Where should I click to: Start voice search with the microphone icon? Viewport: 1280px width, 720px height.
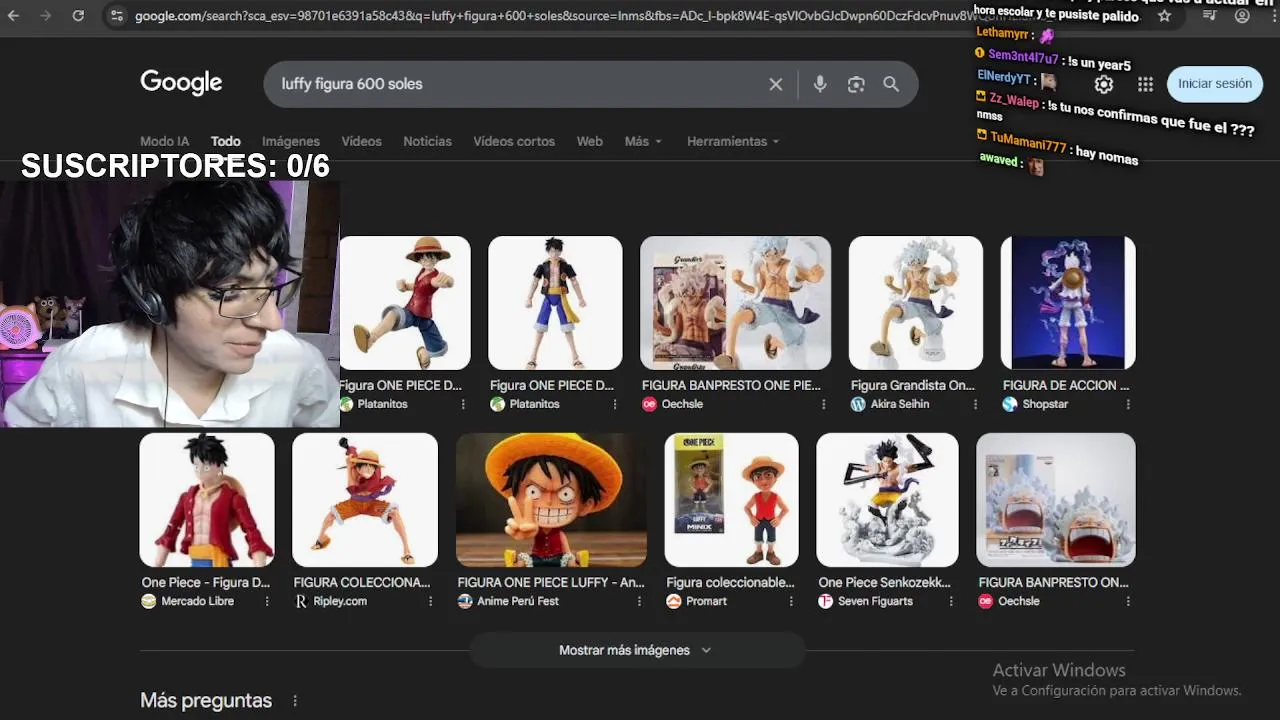click(x=820, y=84)
